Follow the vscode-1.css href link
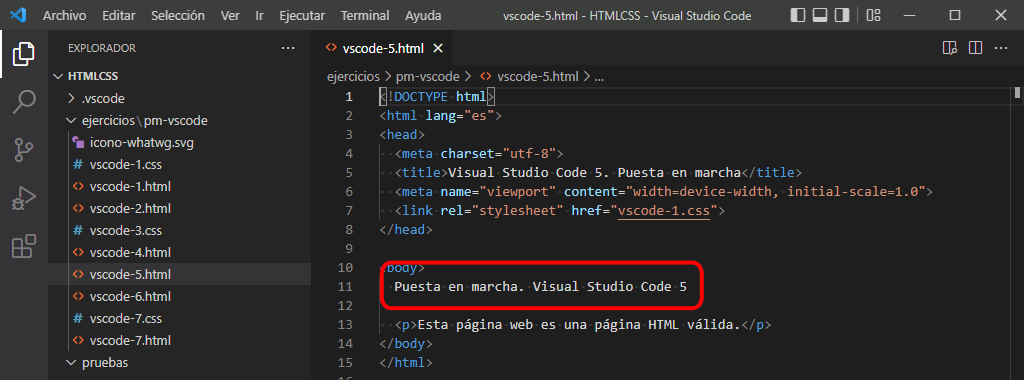Viewport: 1024px width, 380px height. (x=664, y=211)
